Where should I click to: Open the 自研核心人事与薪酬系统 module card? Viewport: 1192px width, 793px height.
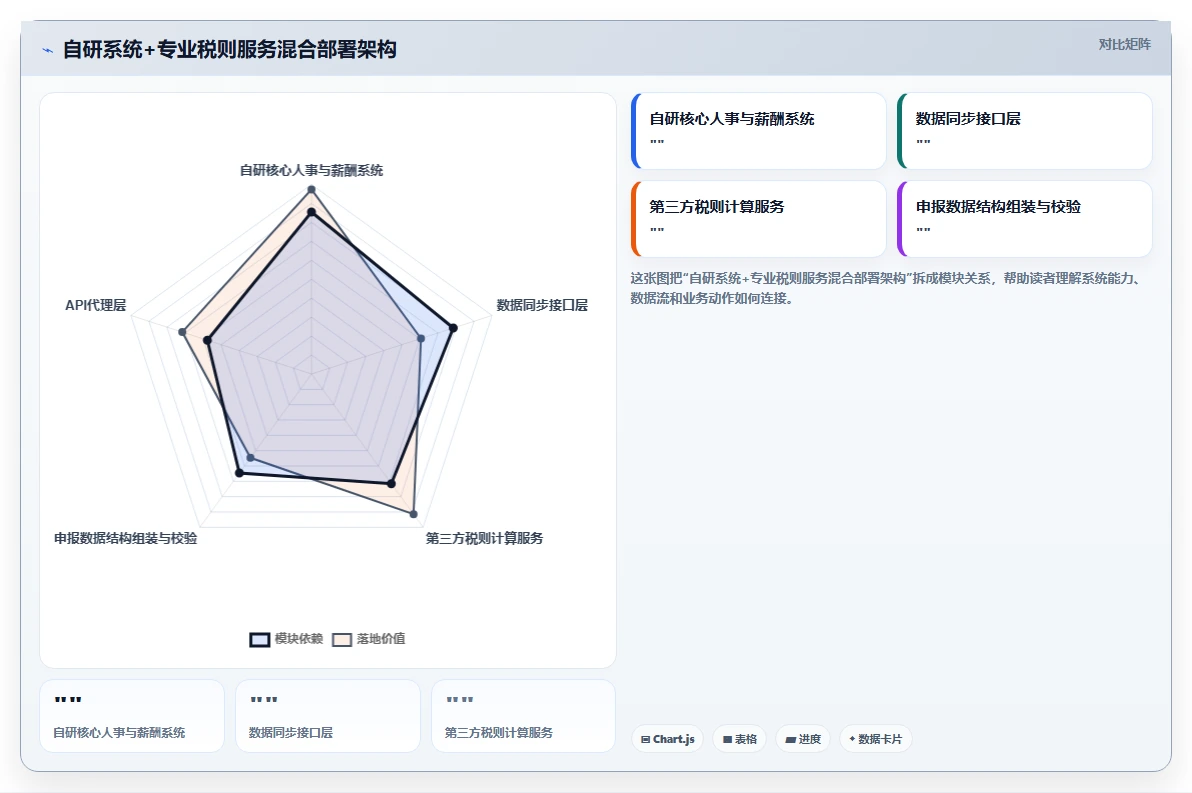pyautogui.click(x=759, y=131)
